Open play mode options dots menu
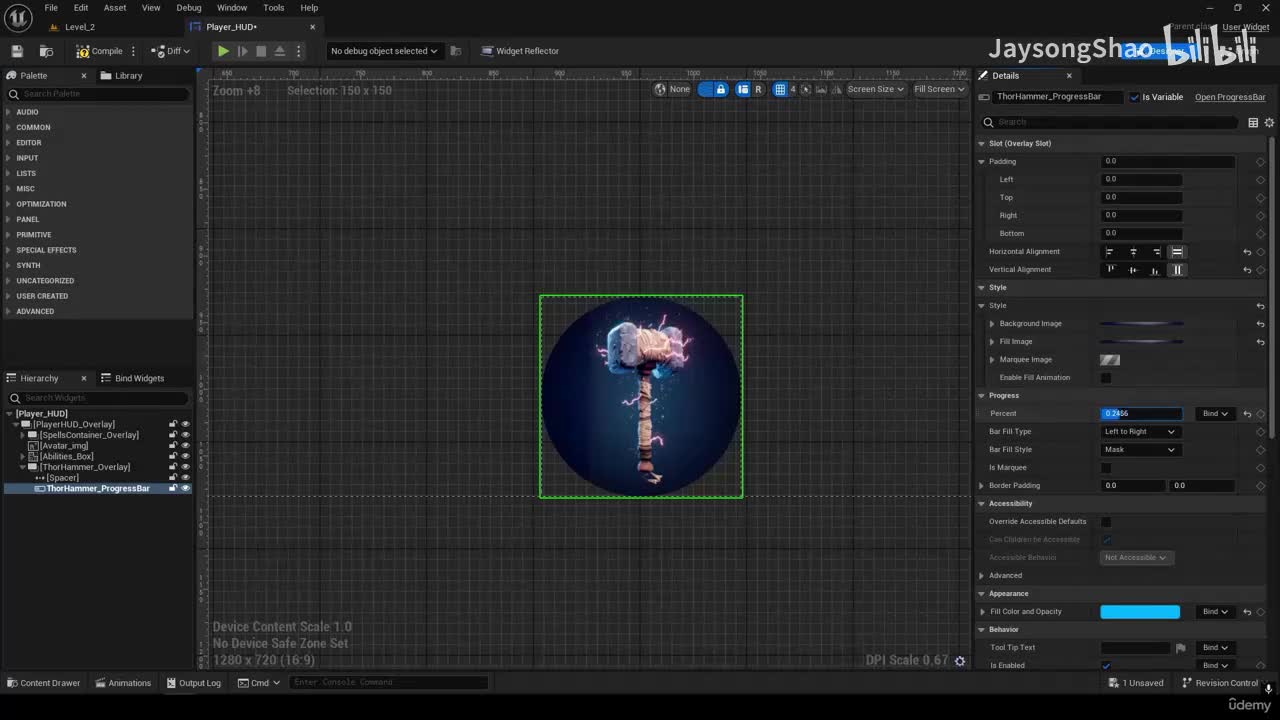The width and height of the screenshot is (1280, 720). (x=299, y=51)
